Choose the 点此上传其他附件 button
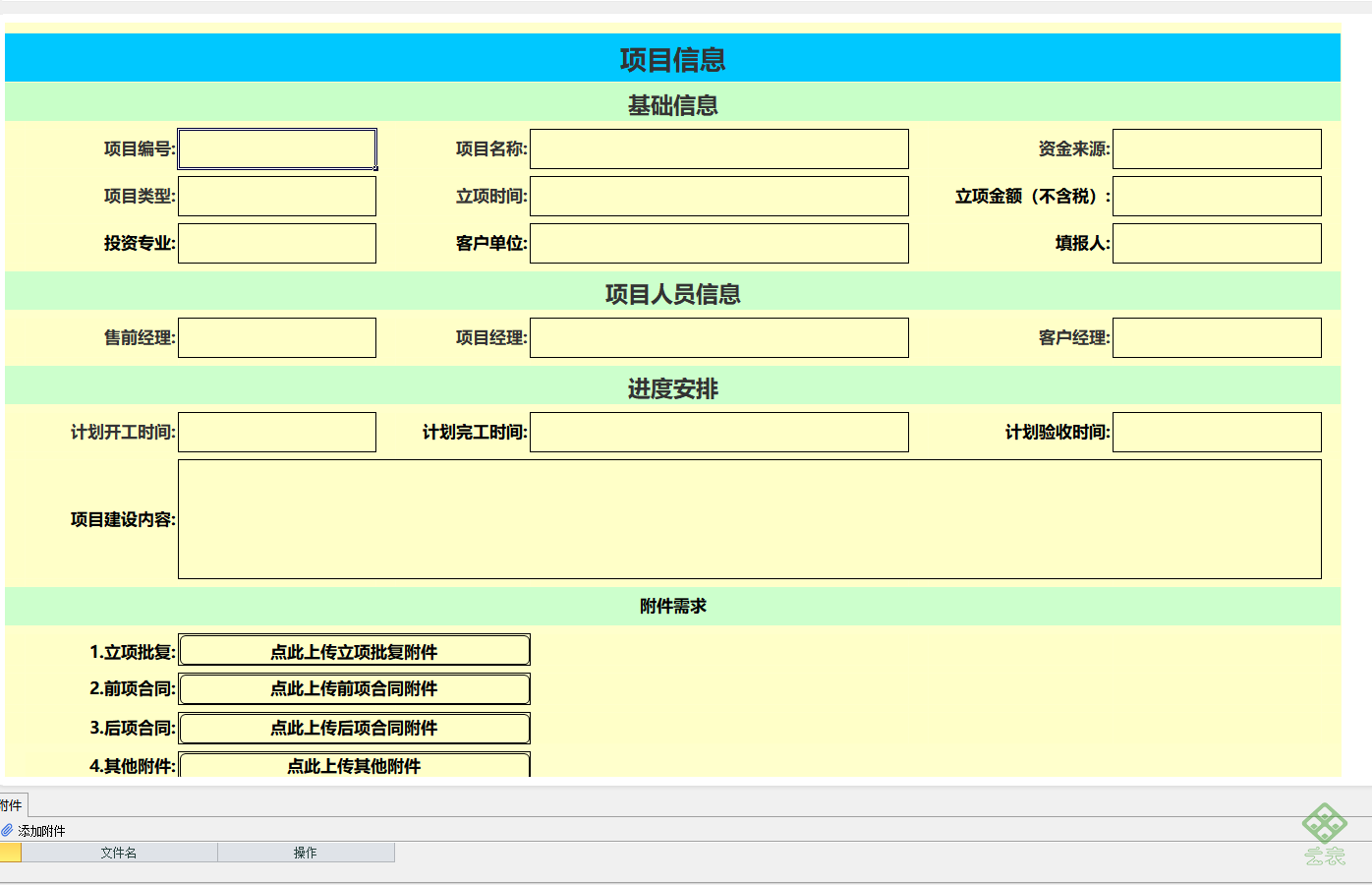The image size is (1372, 885). pyautogui.click(x=354, y=765)
